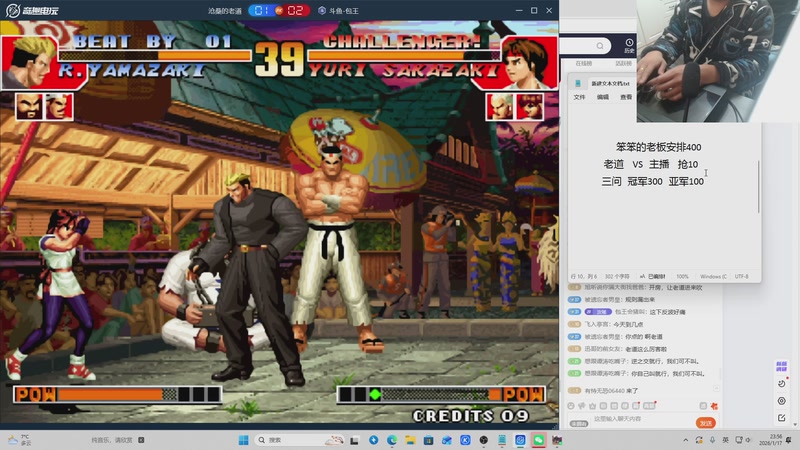Open the clock-refresh icon on right sidebar
The image size is (800, 450).
(781, 384)
